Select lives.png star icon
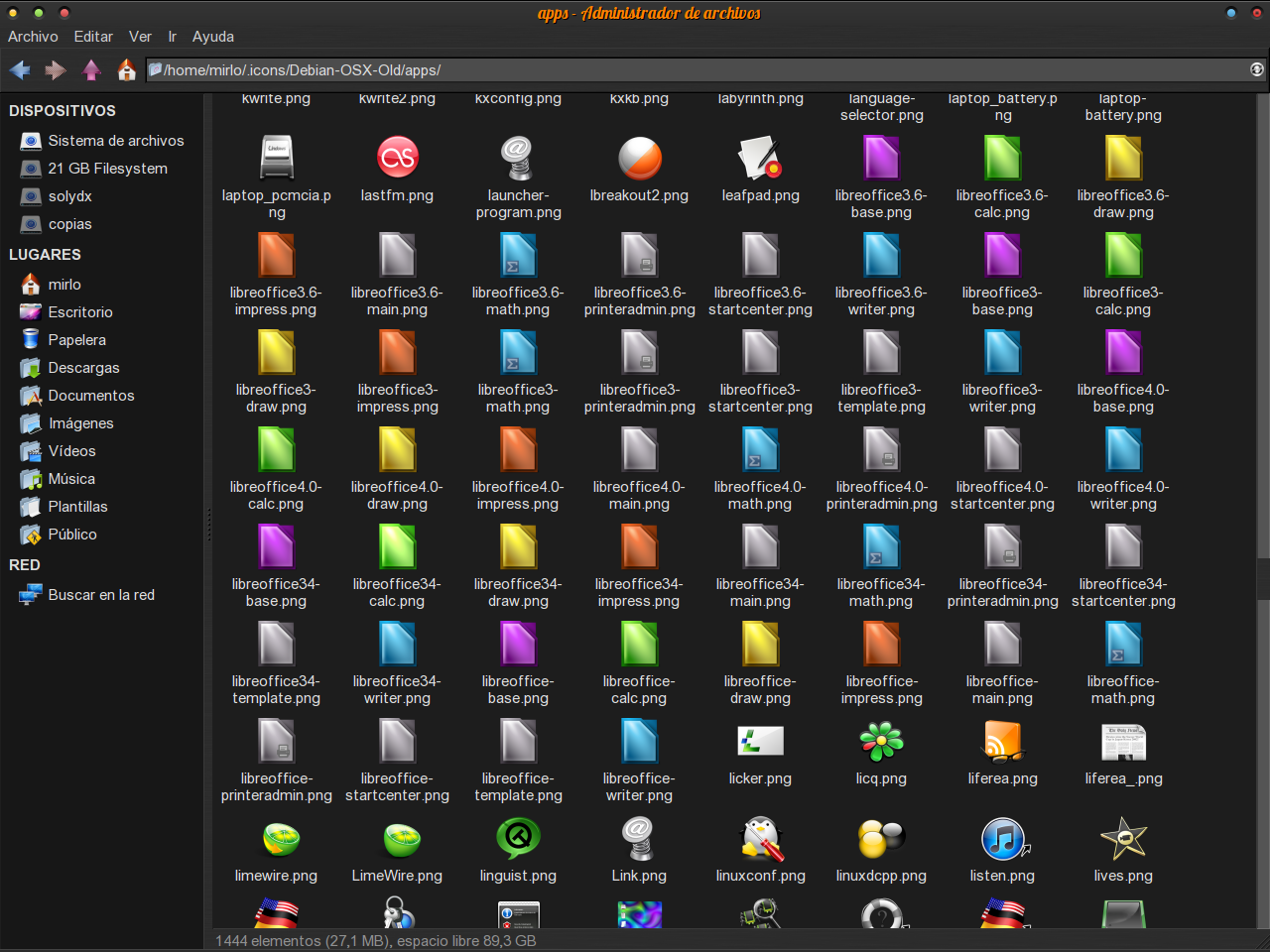1270x952 pixels. [1123, 838]
